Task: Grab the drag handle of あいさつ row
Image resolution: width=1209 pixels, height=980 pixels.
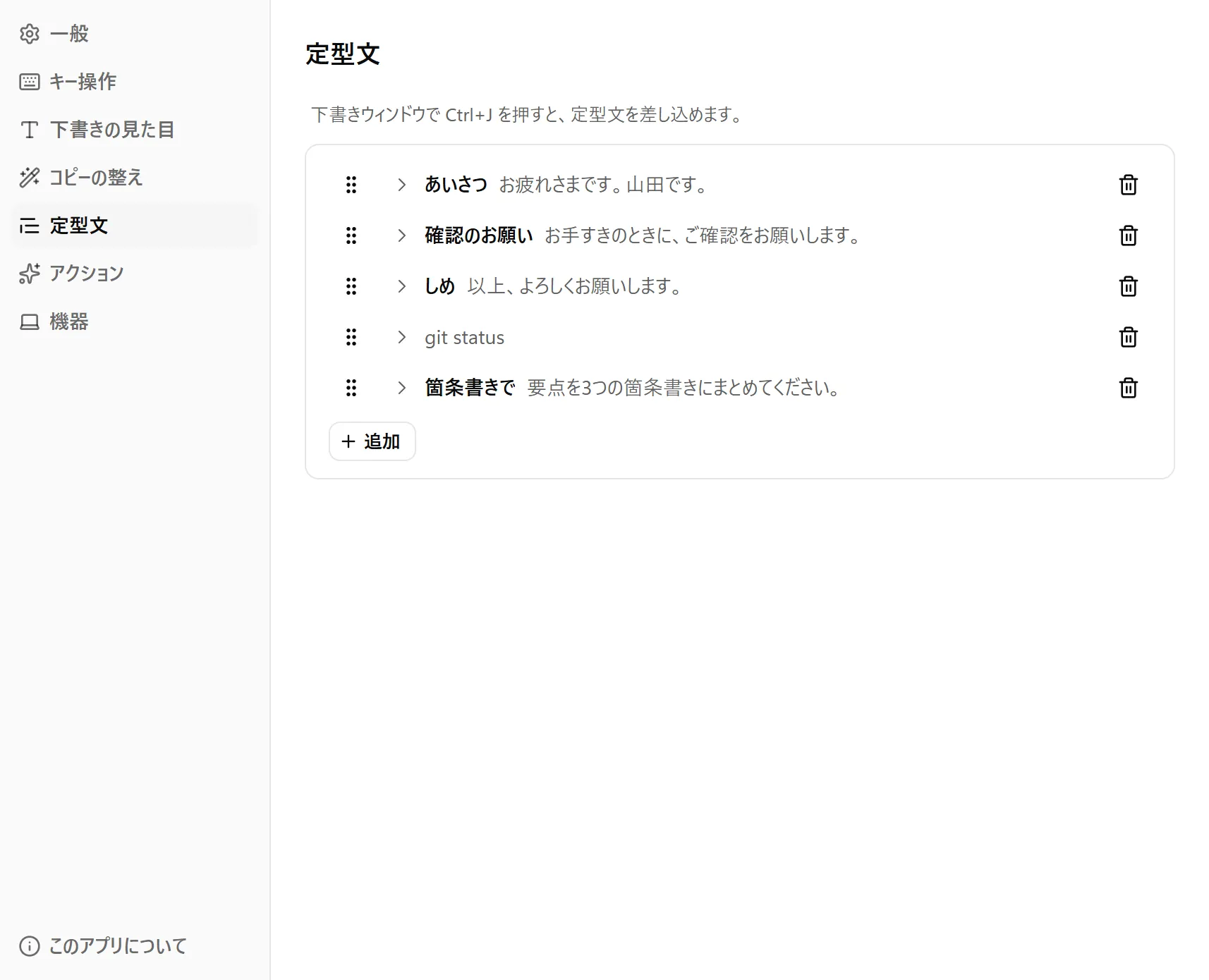Action: (351, 185)
